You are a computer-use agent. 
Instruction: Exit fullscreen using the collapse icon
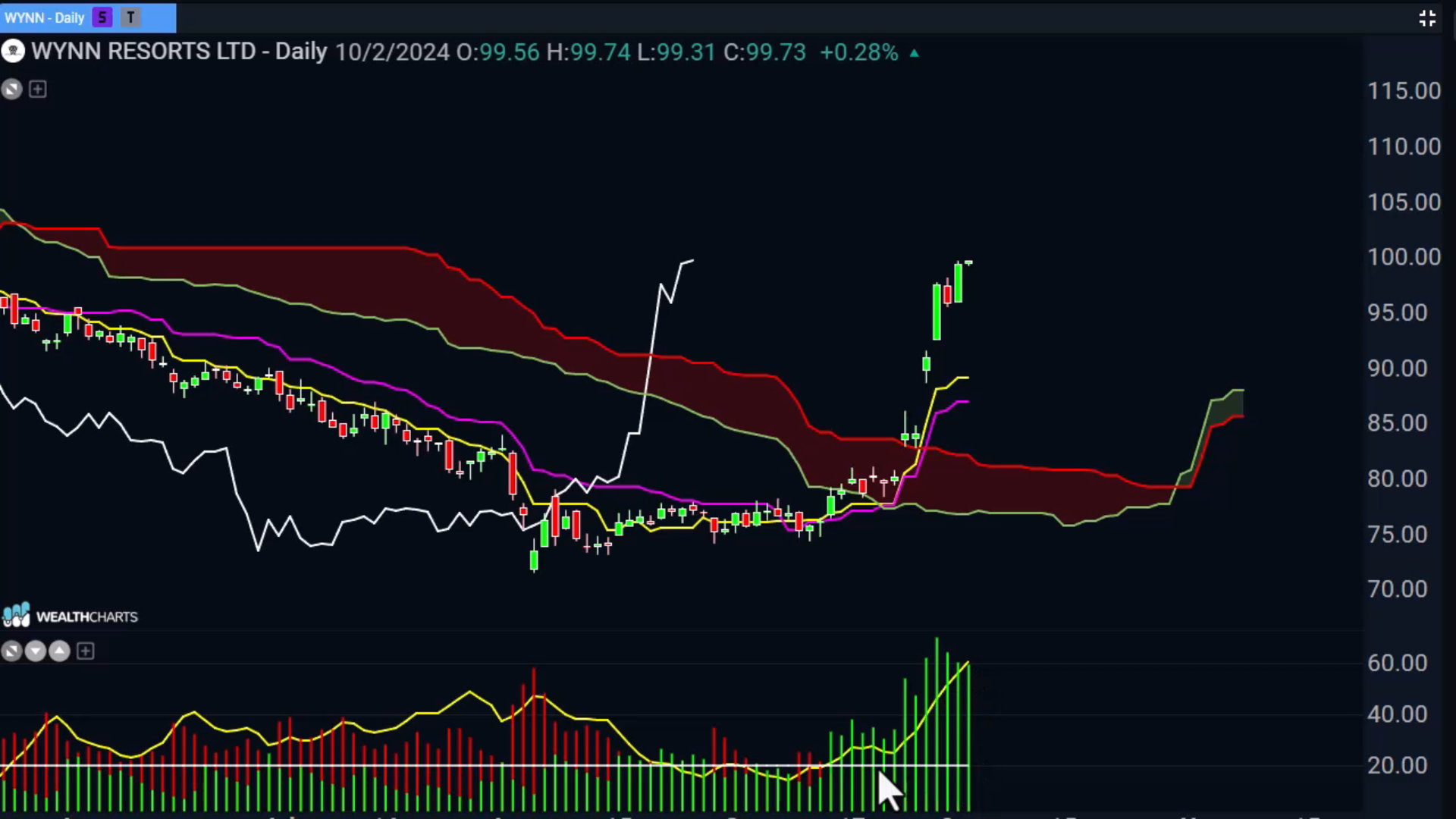(x=1427, y=18)
